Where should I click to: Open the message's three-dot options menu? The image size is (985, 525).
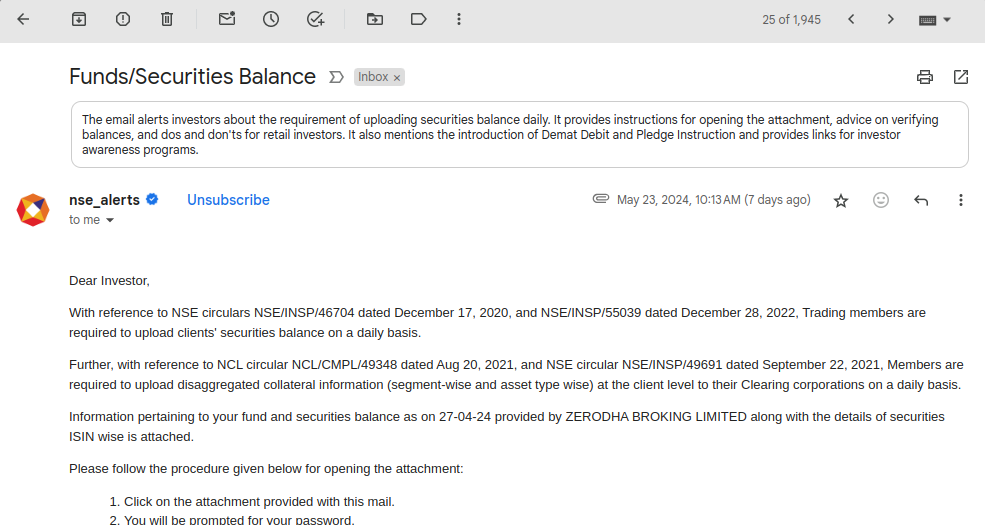point(961,200)
